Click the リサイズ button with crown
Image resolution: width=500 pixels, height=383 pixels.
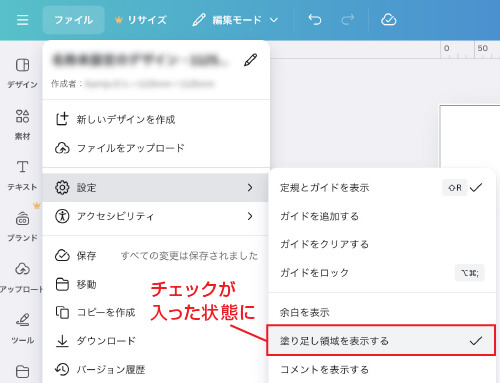[x=141, y=20]
